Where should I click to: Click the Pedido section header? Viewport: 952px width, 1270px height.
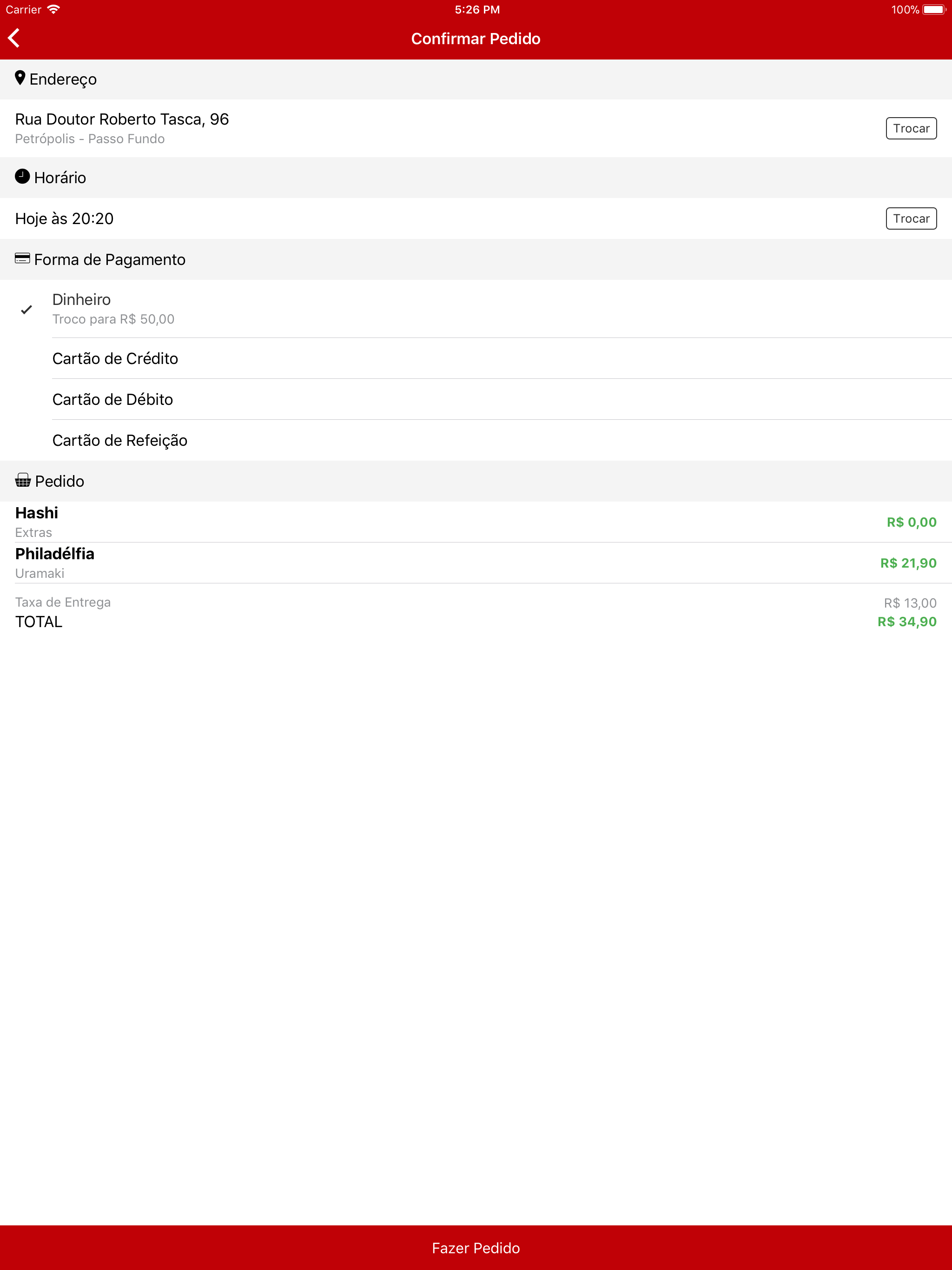tap(476, 481)
